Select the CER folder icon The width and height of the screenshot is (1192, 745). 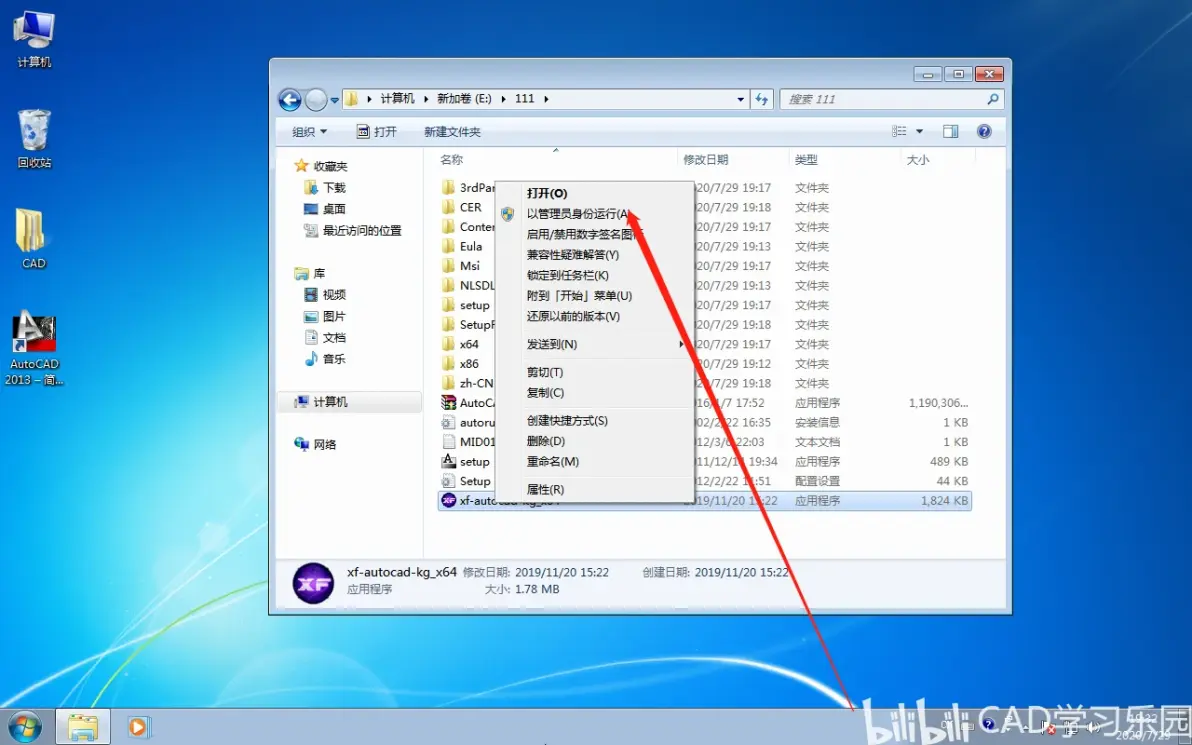click(x=449, y=207)
